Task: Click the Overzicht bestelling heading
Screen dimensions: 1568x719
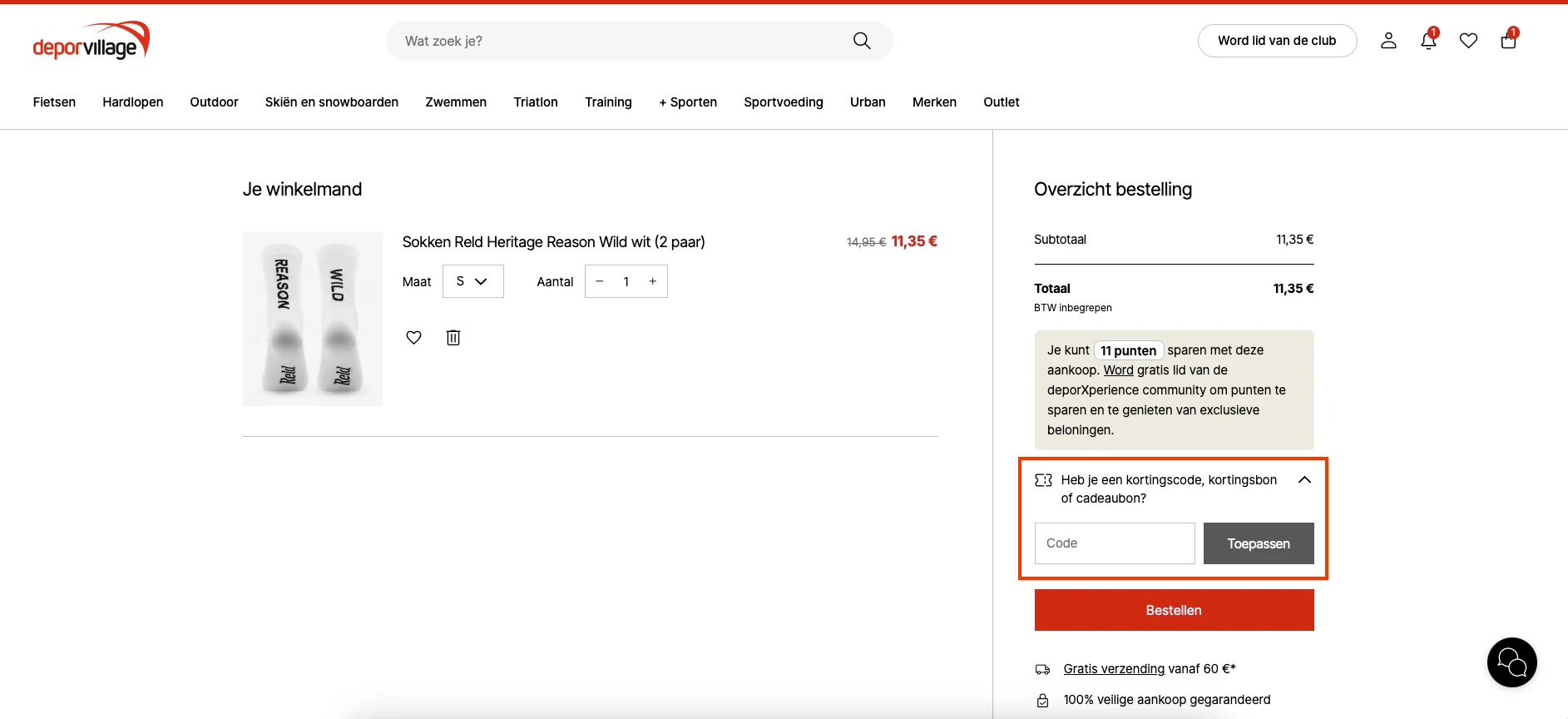Action: pyautogui.click(x=1113, y=190)
